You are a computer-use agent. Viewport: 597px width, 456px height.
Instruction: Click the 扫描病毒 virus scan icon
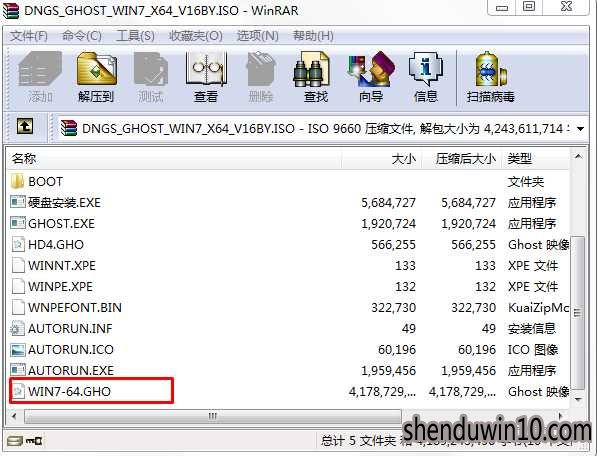point(490,77)
